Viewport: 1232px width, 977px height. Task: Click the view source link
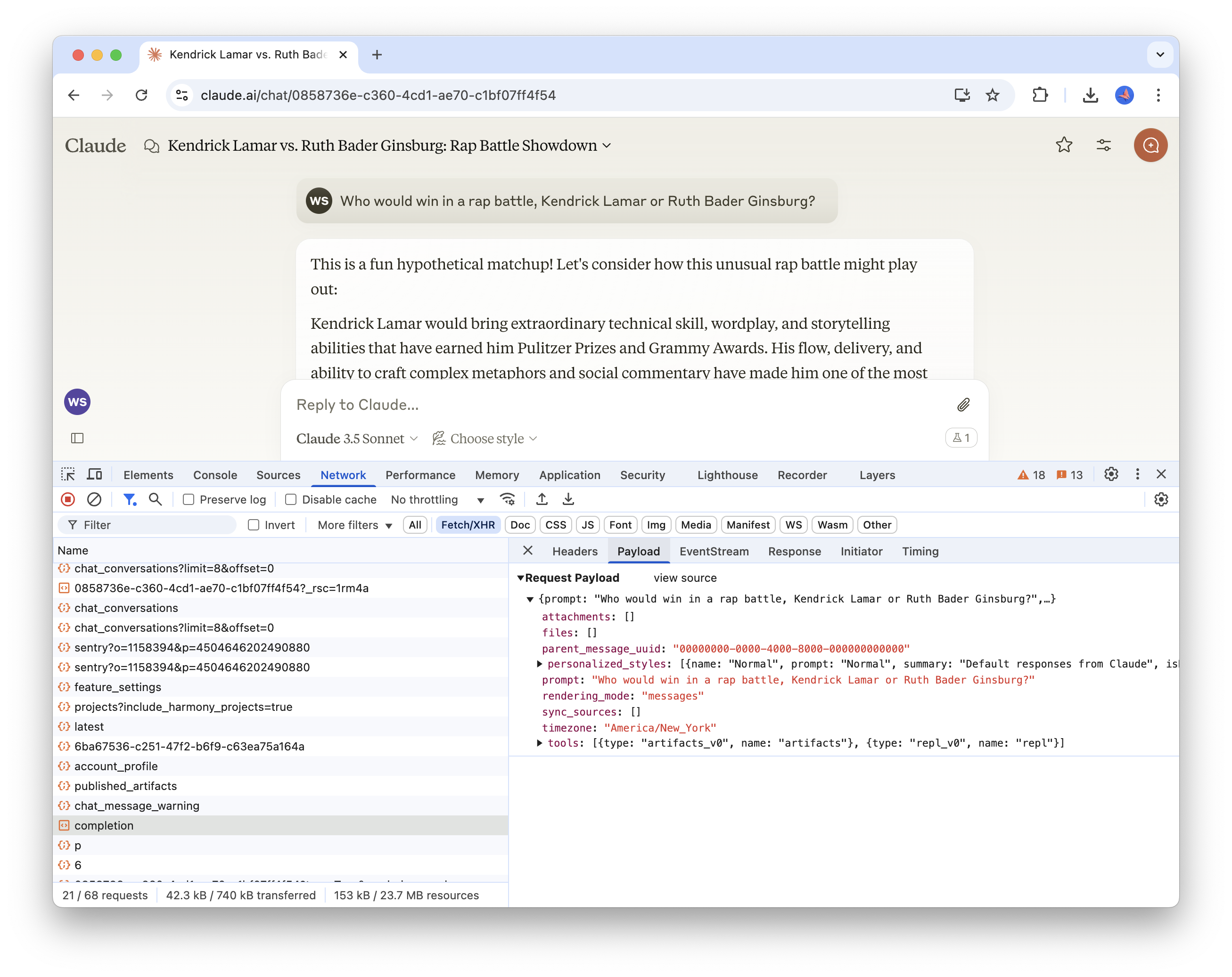tap(684, 578)
